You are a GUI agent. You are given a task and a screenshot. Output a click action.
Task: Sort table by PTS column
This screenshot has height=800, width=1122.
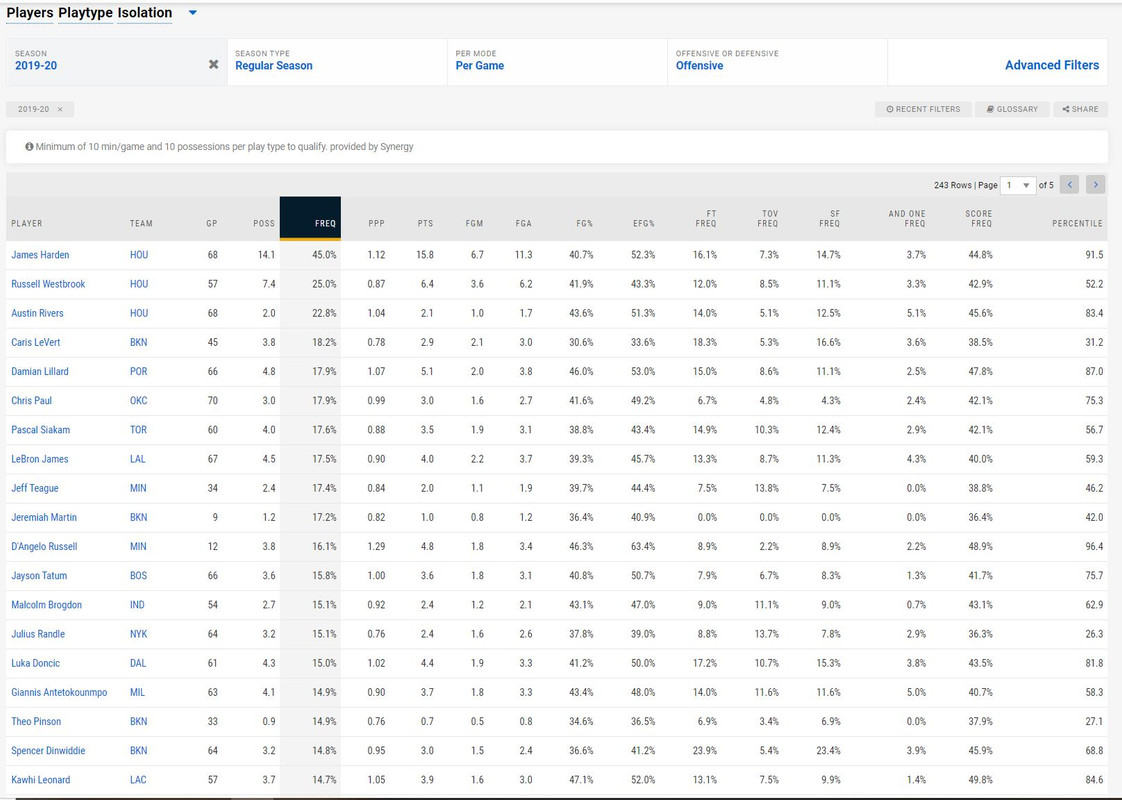point(426,223)
